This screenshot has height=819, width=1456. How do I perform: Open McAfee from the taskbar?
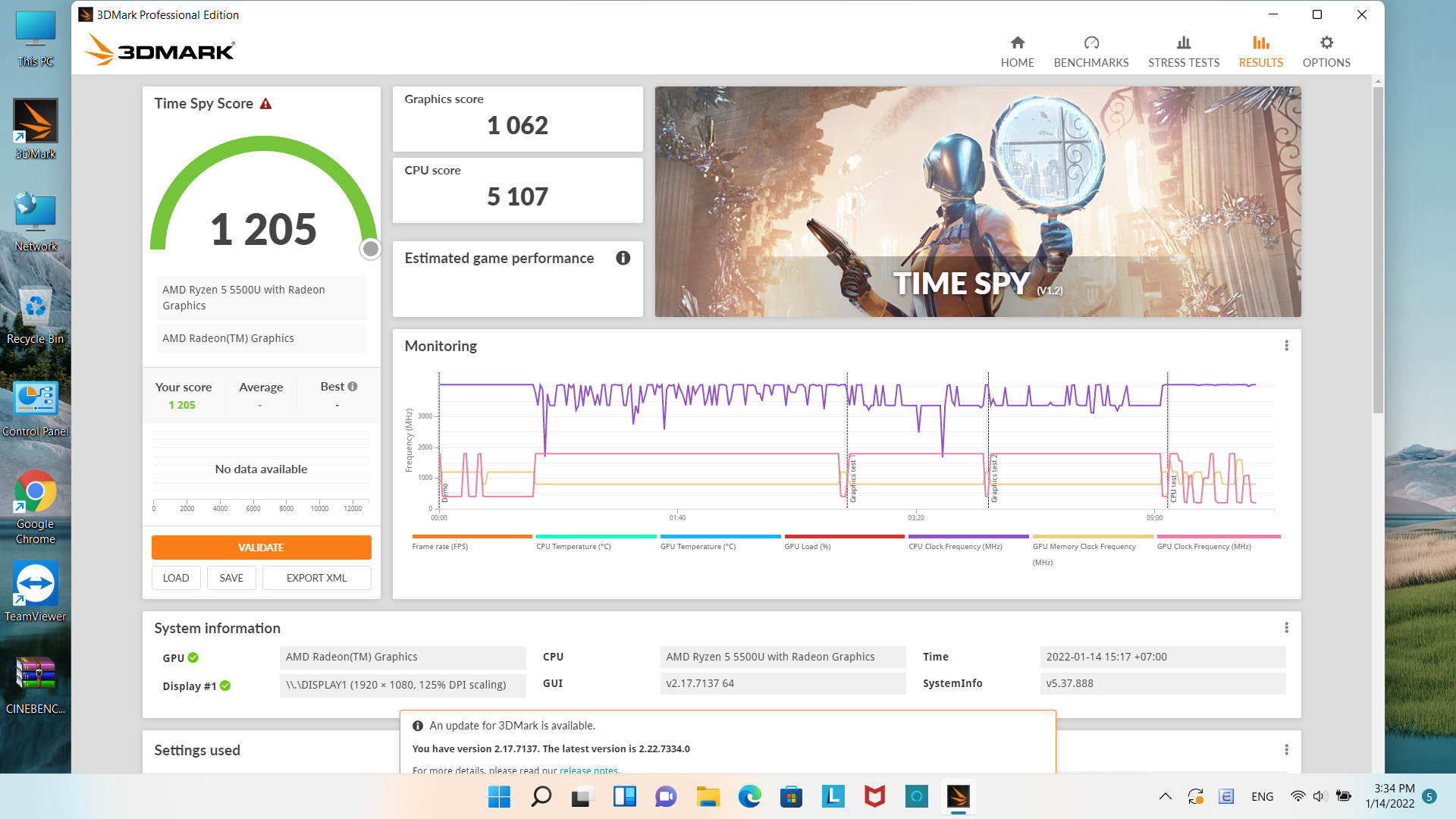point(874,796)
